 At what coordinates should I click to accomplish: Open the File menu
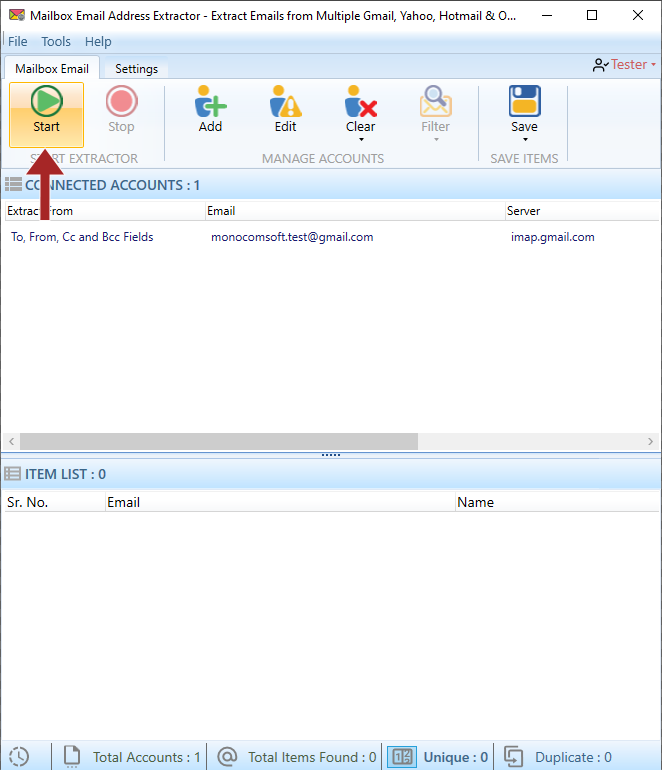(18, 42)
